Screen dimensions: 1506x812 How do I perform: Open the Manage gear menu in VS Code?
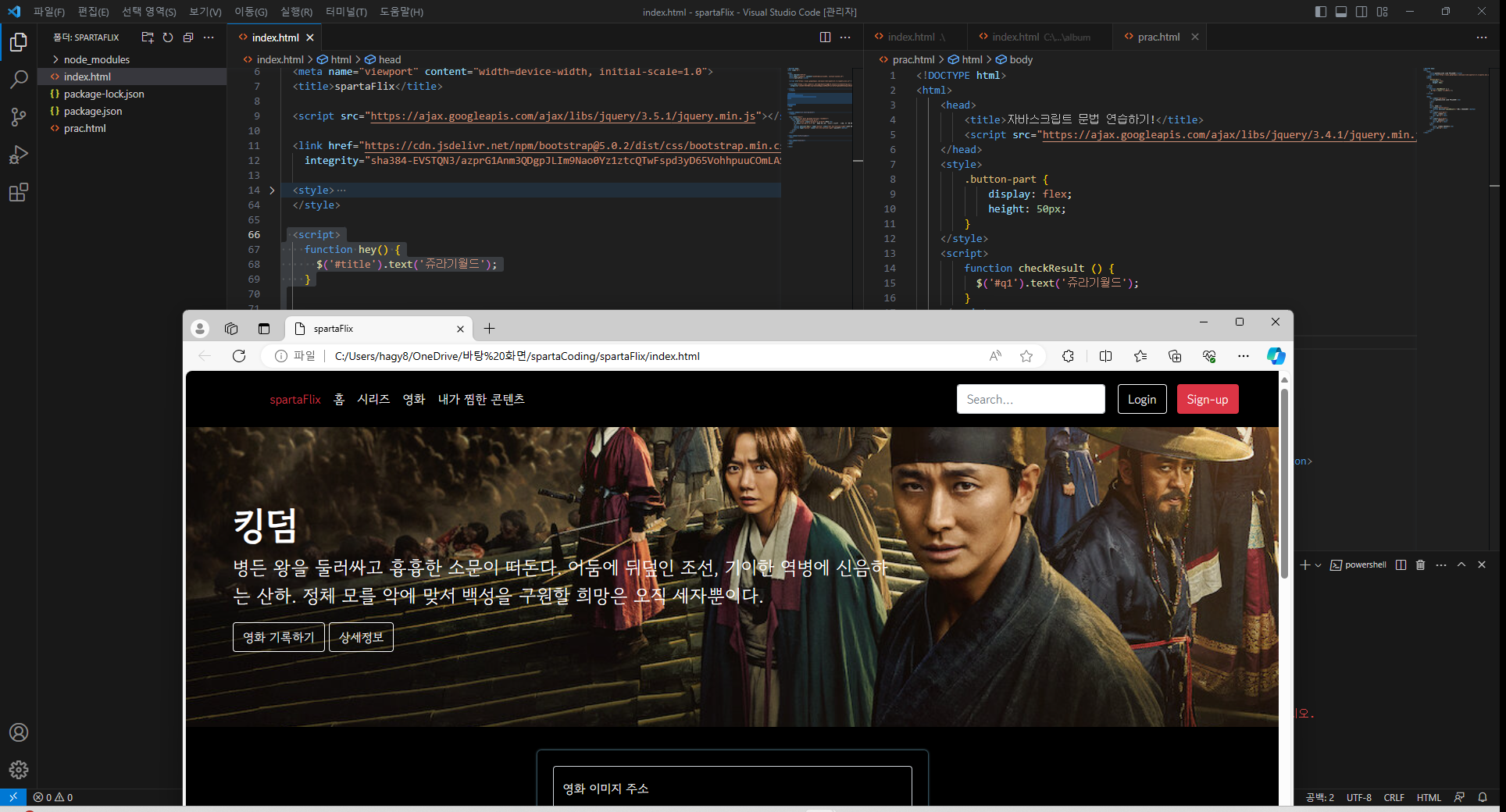pos(19,770)
